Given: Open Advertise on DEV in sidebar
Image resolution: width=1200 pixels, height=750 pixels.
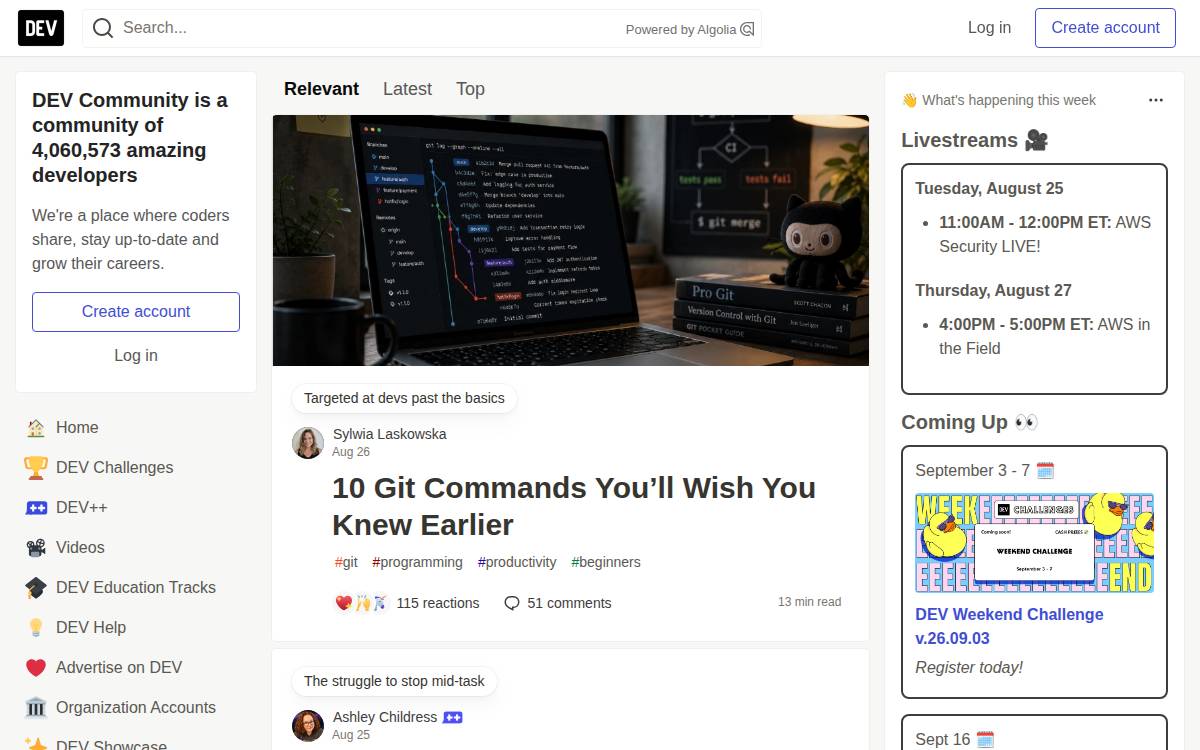Looking at the screenshot, I should [136, 668].
